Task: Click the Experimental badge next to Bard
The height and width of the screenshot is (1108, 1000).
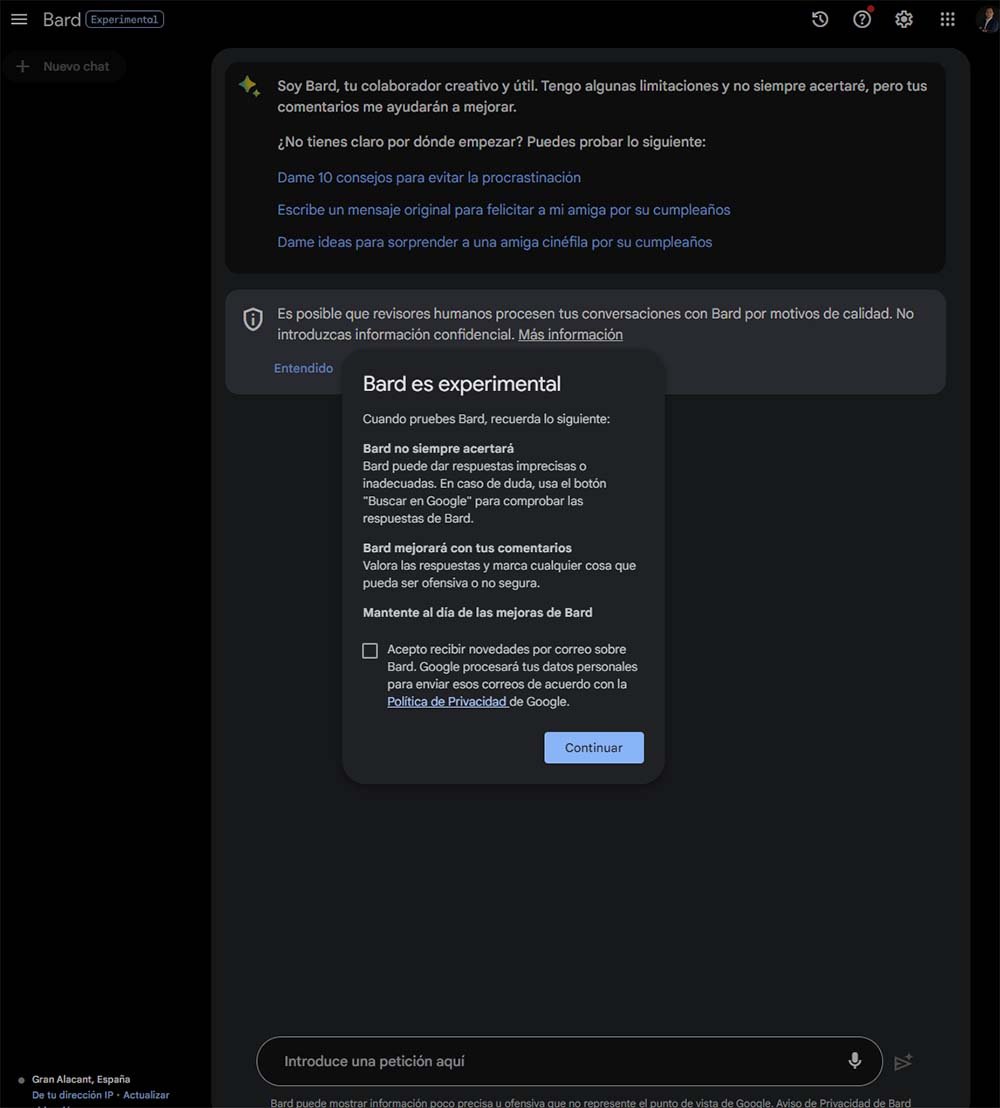Action: click(x=124, y=19)
